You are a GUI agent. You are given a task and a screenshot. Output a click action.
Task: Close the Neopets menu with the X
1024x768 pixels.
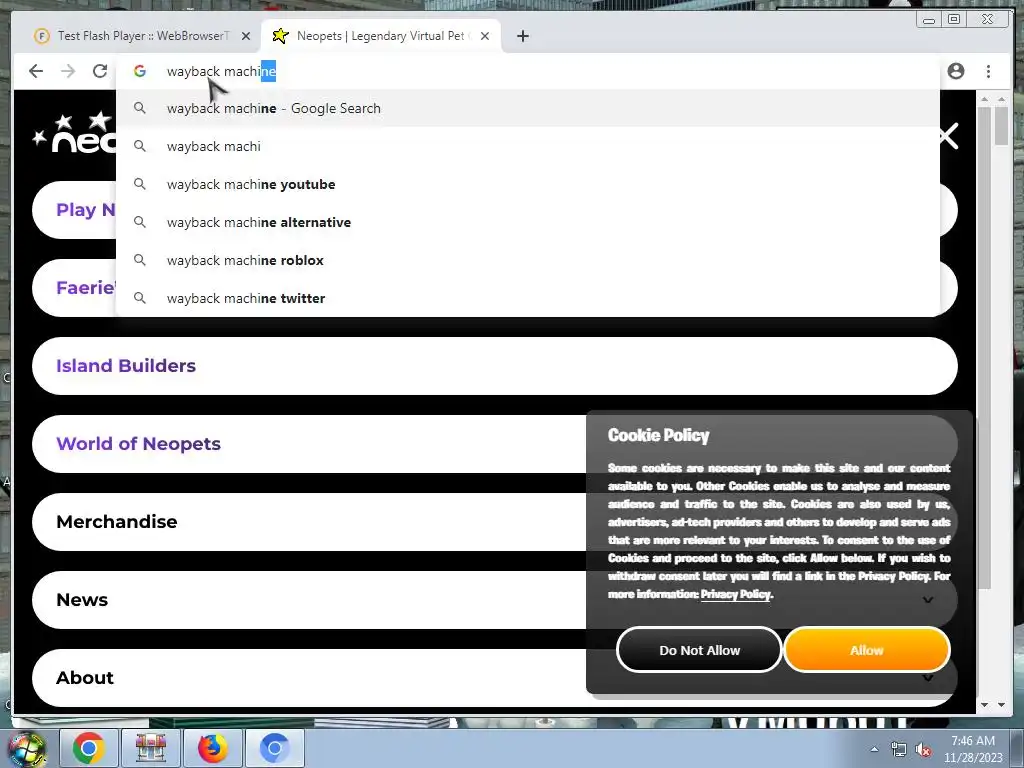click(949, 136)
